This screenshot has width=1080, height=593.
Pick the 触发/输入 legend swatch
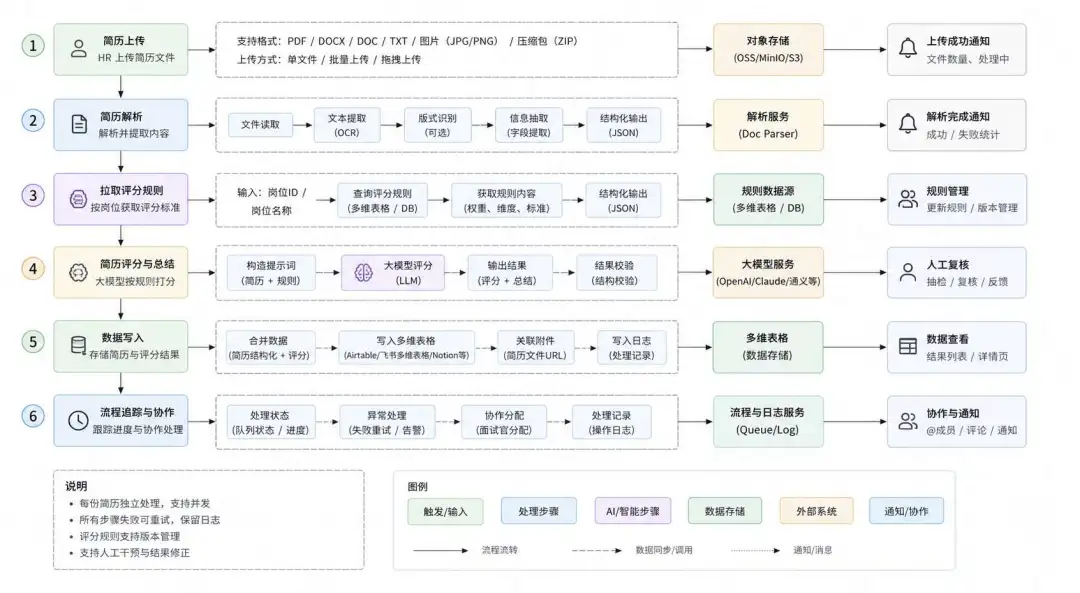tap(445, 512)
